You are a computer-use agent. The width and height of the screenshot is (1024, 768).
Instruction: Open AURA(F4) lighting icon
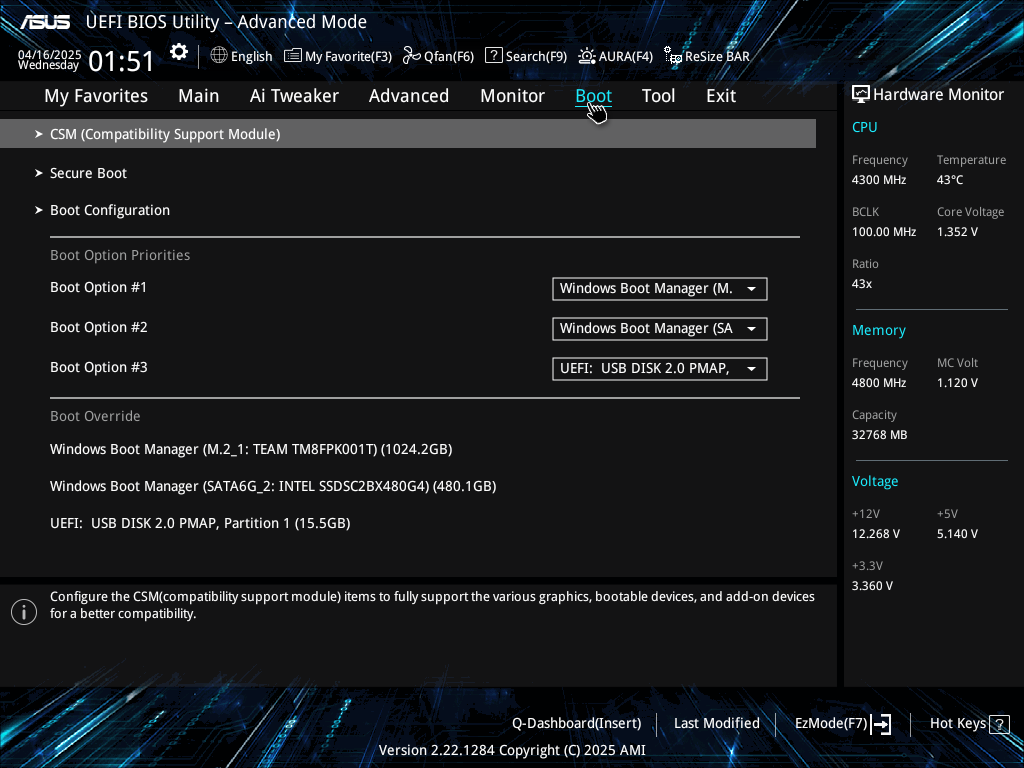(586, 56)
